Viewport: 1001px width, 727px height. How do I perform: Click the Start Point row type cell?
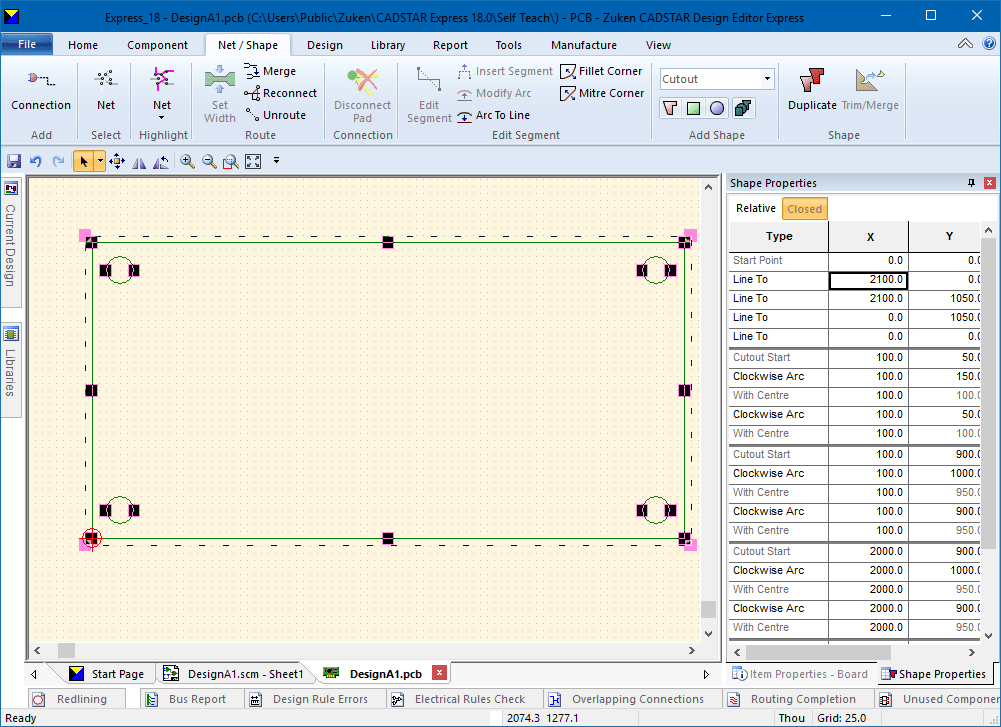[x=779, y=260]
